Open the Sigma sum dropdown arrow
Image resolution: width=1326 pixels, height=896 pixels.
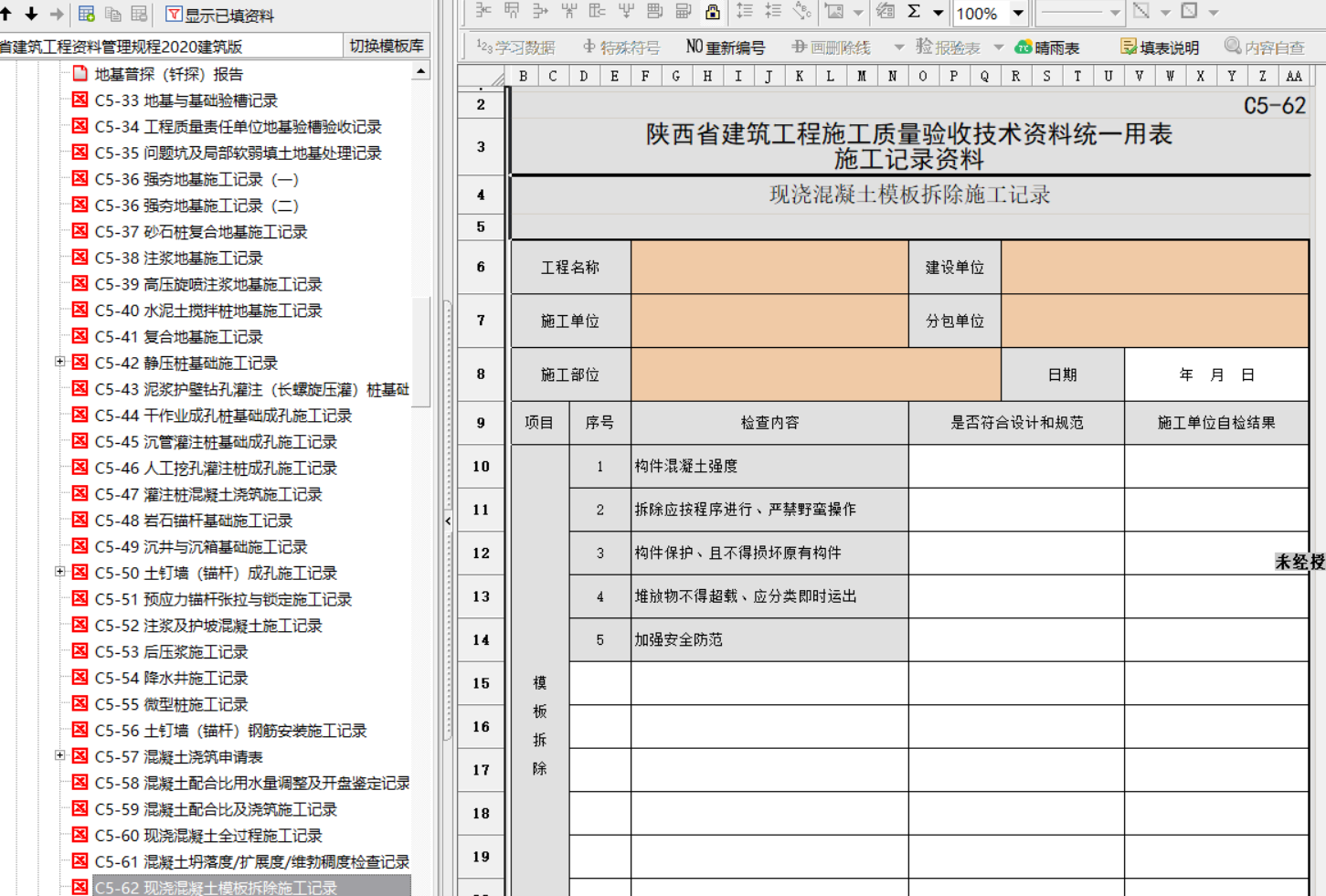938,13
